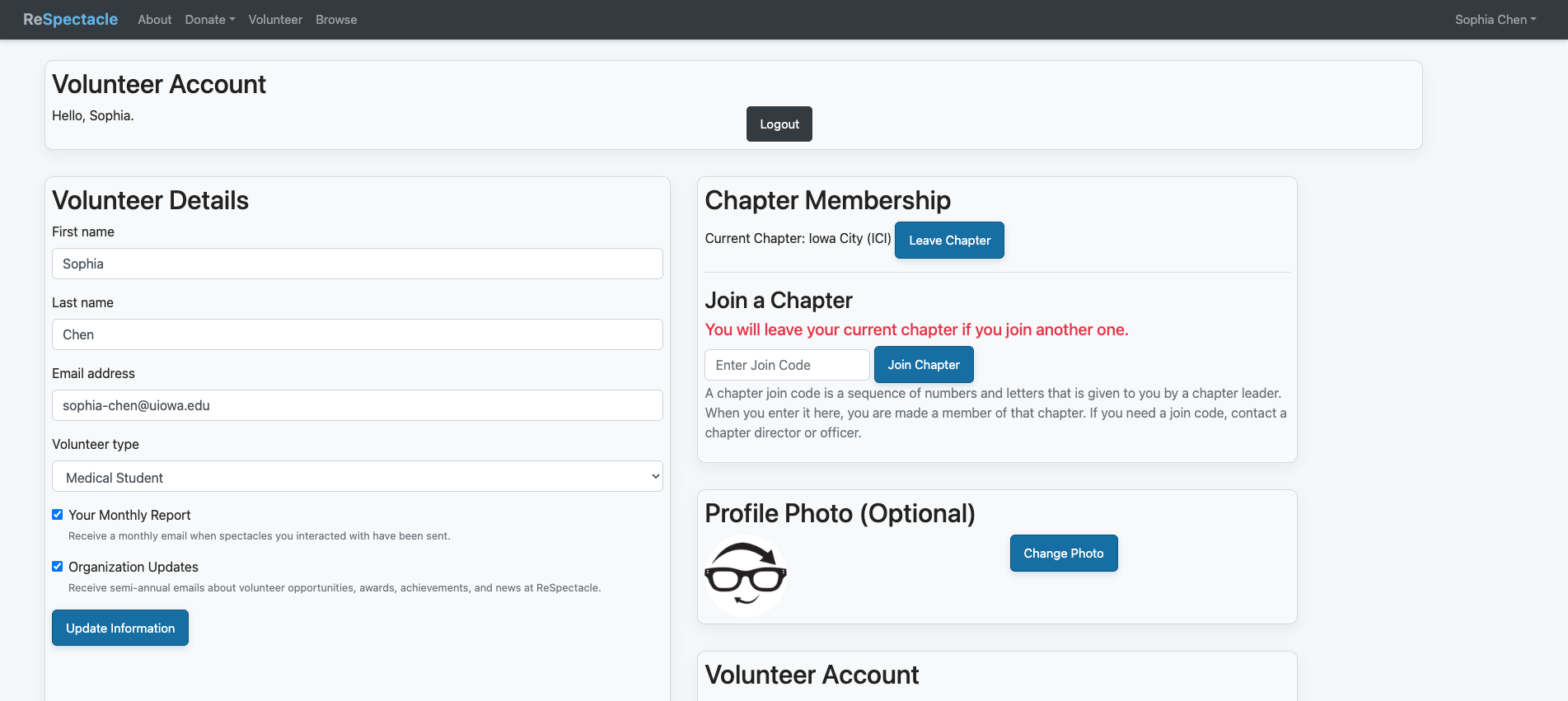Open the Sophia Chen account menu
The image size is (1568, 701).
click(1495, 20)
